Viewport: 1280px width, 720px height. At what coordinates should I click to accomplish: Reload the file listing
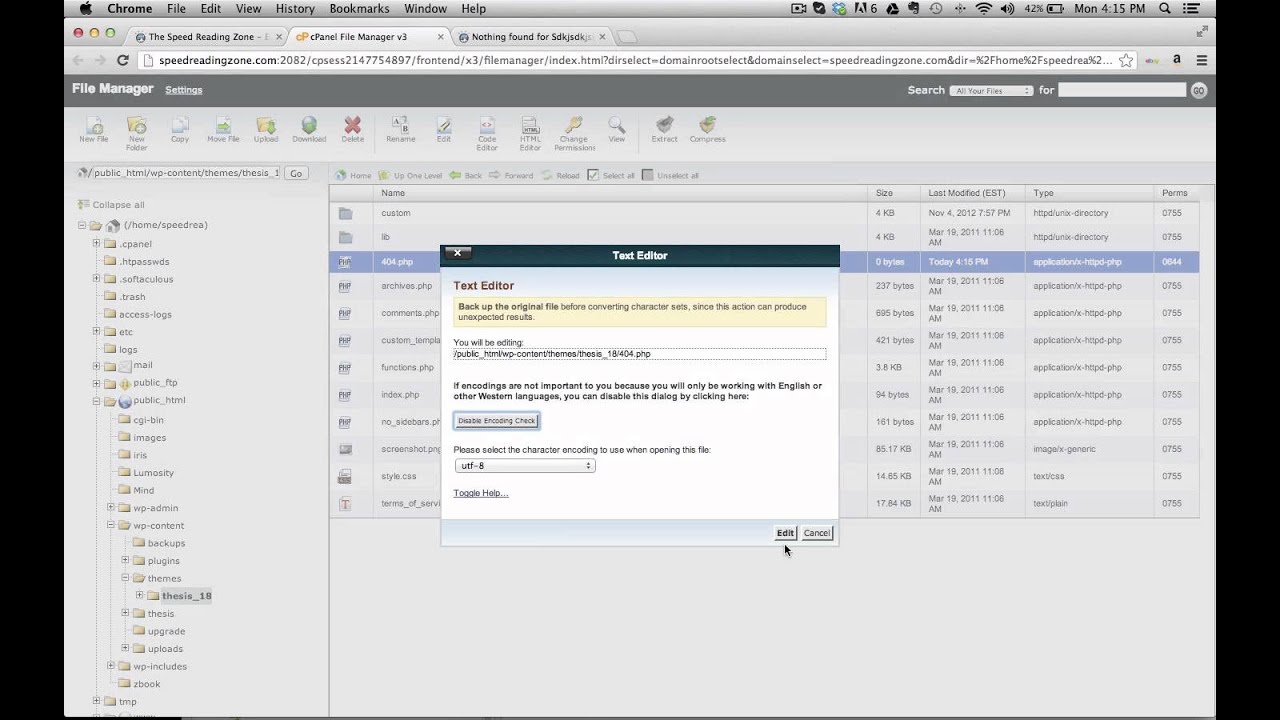click(560, 175)
